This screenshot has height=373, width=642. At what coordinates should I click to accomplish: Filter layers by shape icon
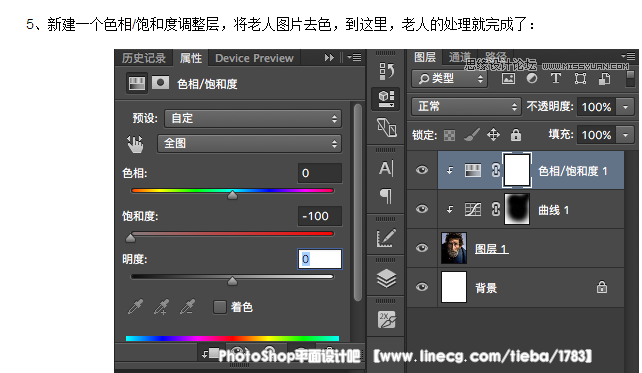point(580,78)
